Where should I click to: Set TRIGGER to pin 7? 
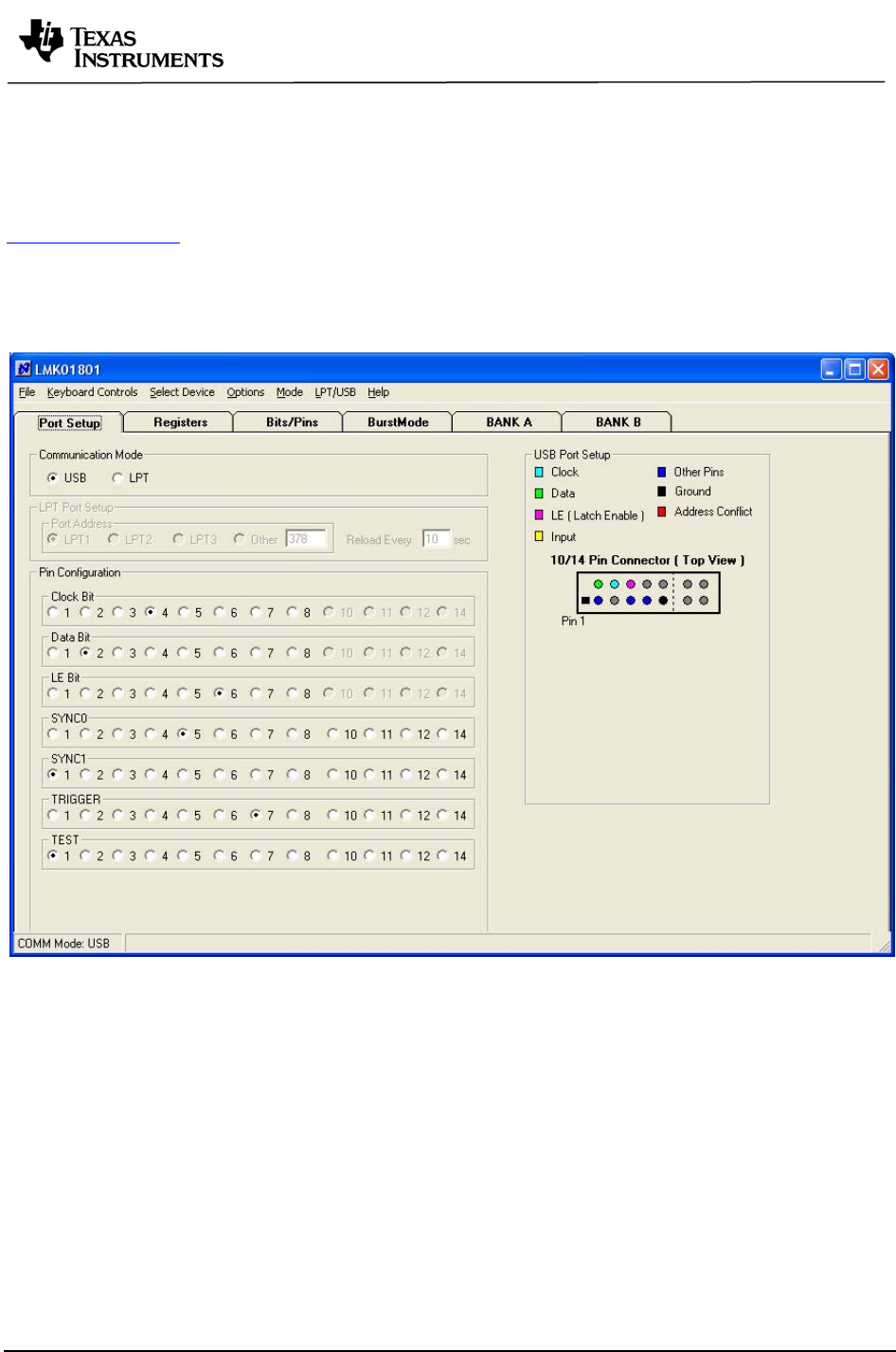[256, 815]
